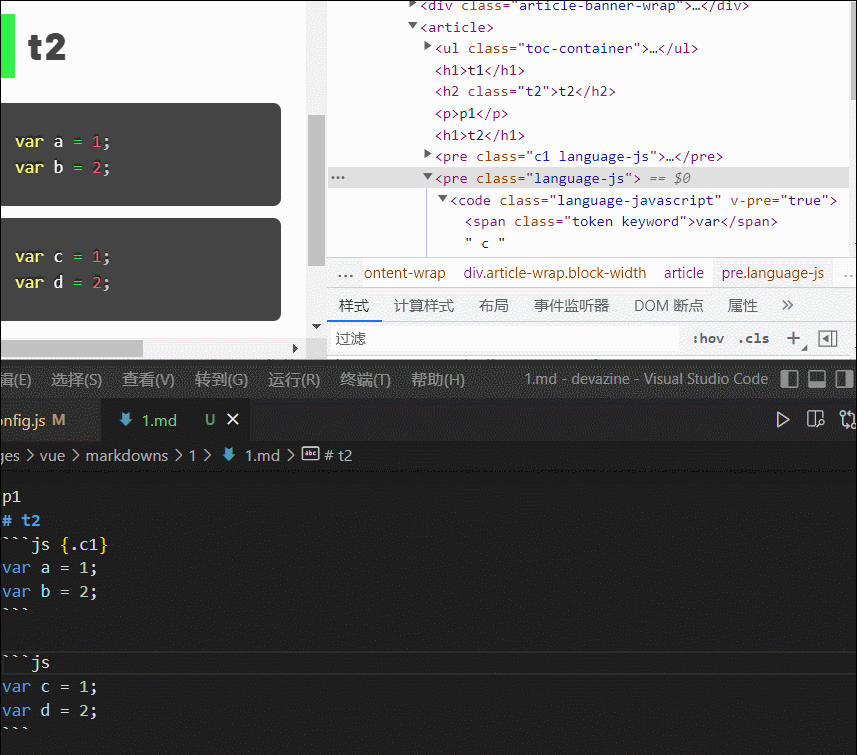The width and height of the screenshot is (857, 755).
Task: Click the first code block with var a
Action: pos(140,155)
